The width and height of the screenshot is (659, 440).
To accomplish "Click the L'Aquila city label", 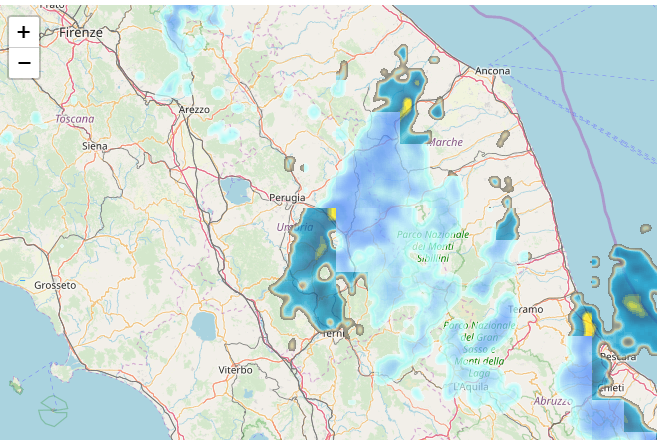I will click(470, 387).
